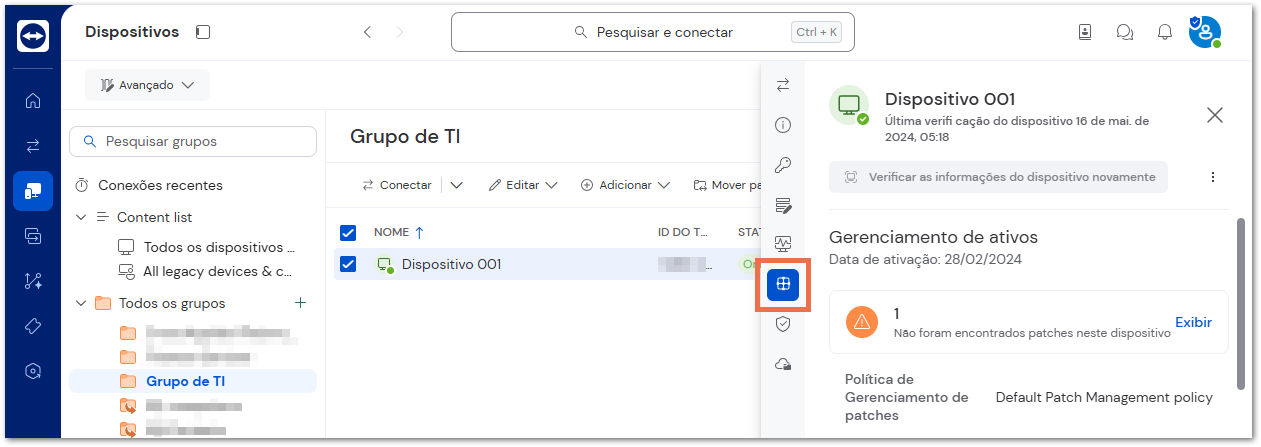The width and height of the screenshot is (1261, 447).
Task: Click the details panel vertical scrollbar
Action: tap(1240, 304)
